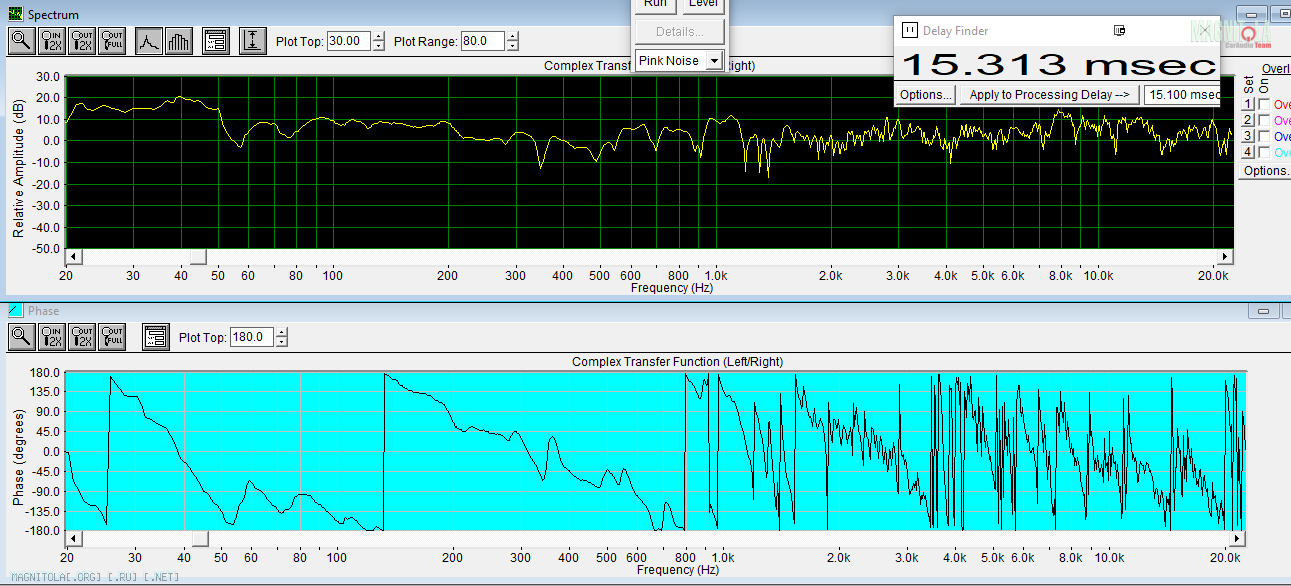Open Spectrum plot properties dialog icon
This screenshot has height=586, width=1291.
point(215,41)
